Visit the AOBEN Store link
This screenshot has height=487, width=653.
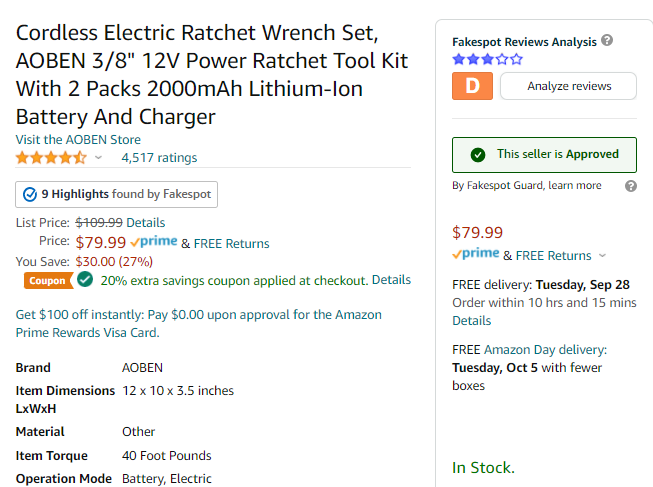[x=78, y=140]
